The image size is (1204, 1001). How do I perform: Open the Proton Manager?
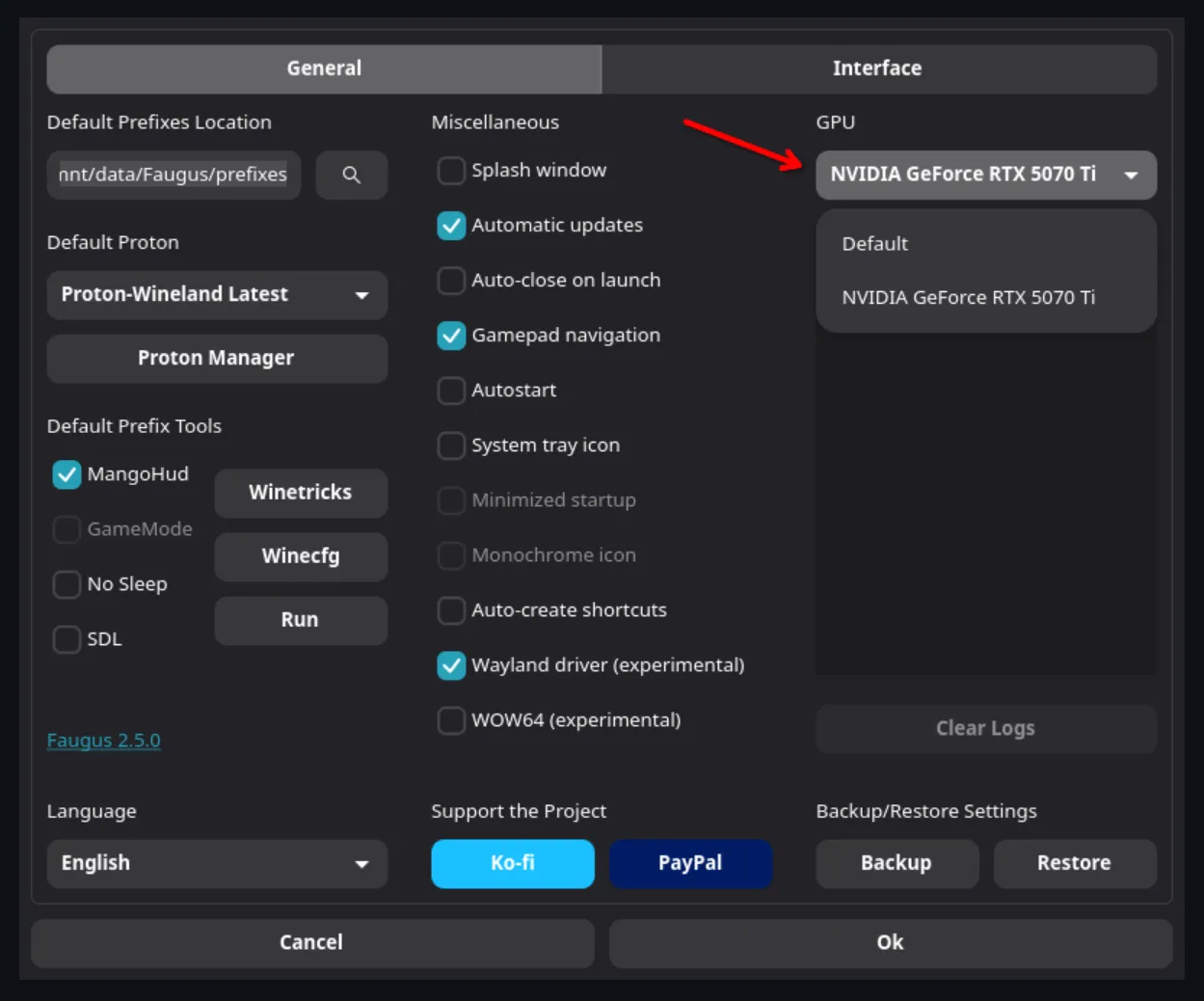pos(217,358)
